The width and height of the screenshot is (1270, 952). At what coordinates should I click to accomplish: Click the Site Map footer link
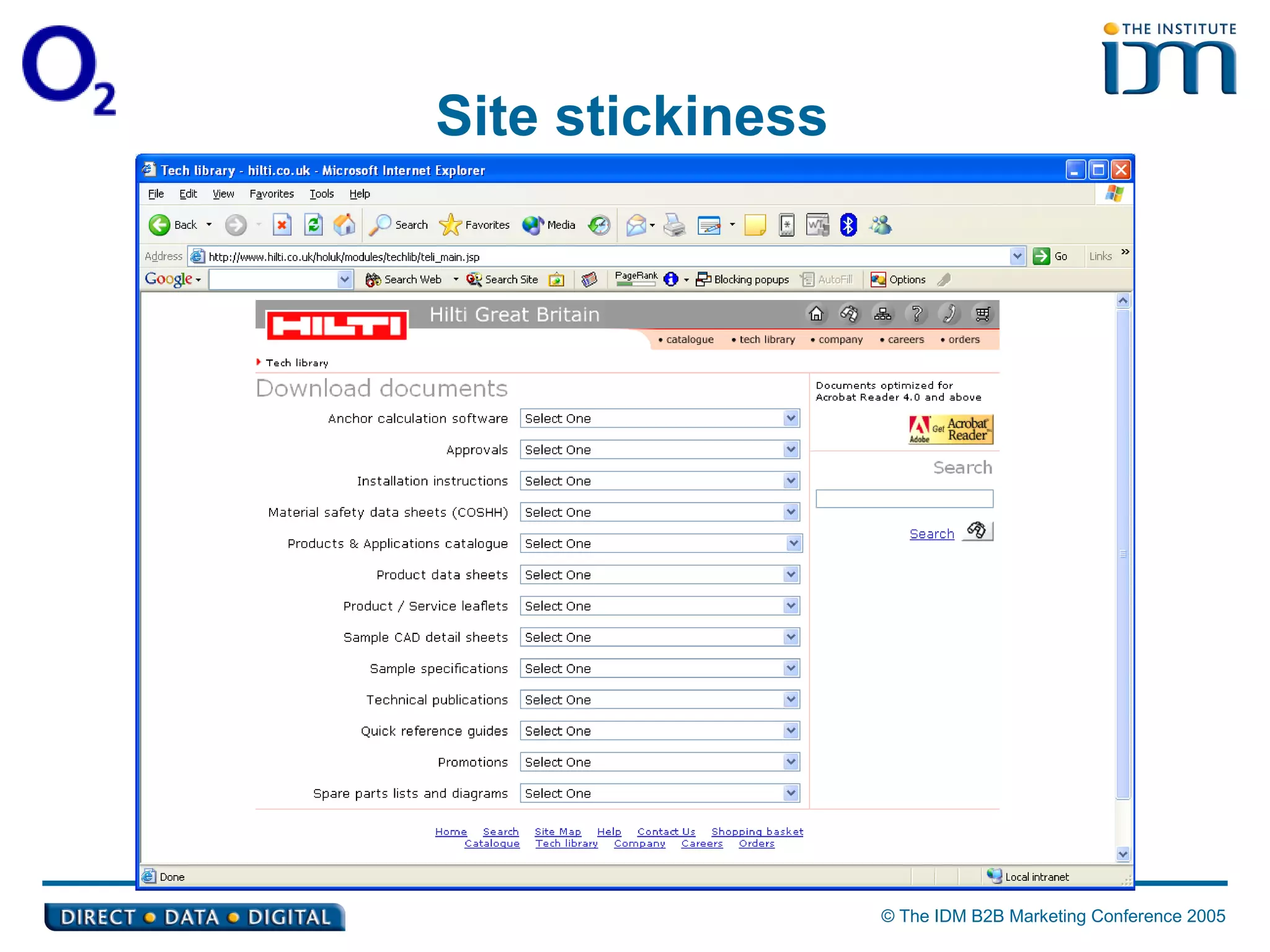click(x=557, y=831)
